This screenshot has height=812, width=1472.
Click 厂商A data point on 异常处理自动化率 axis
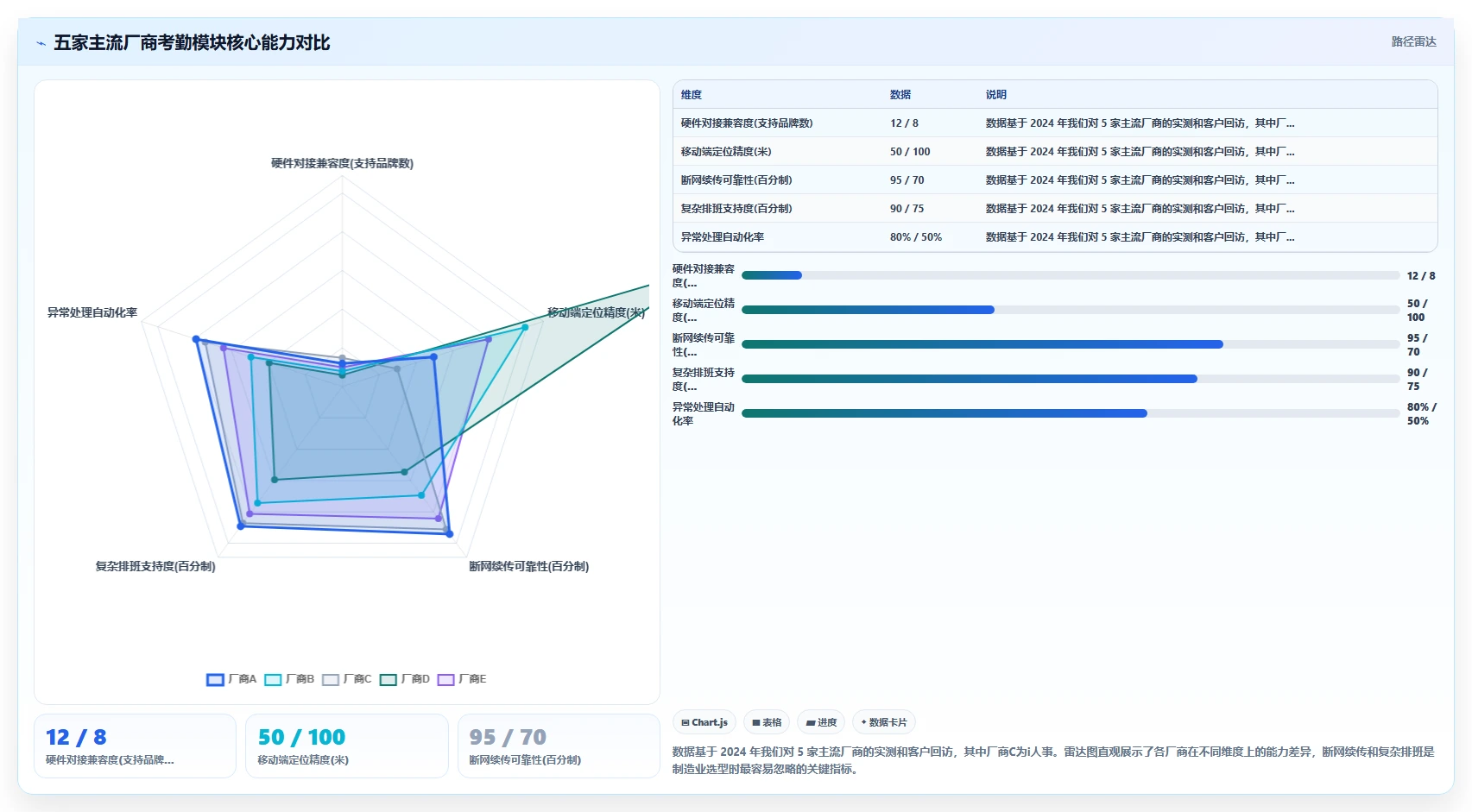196,339
